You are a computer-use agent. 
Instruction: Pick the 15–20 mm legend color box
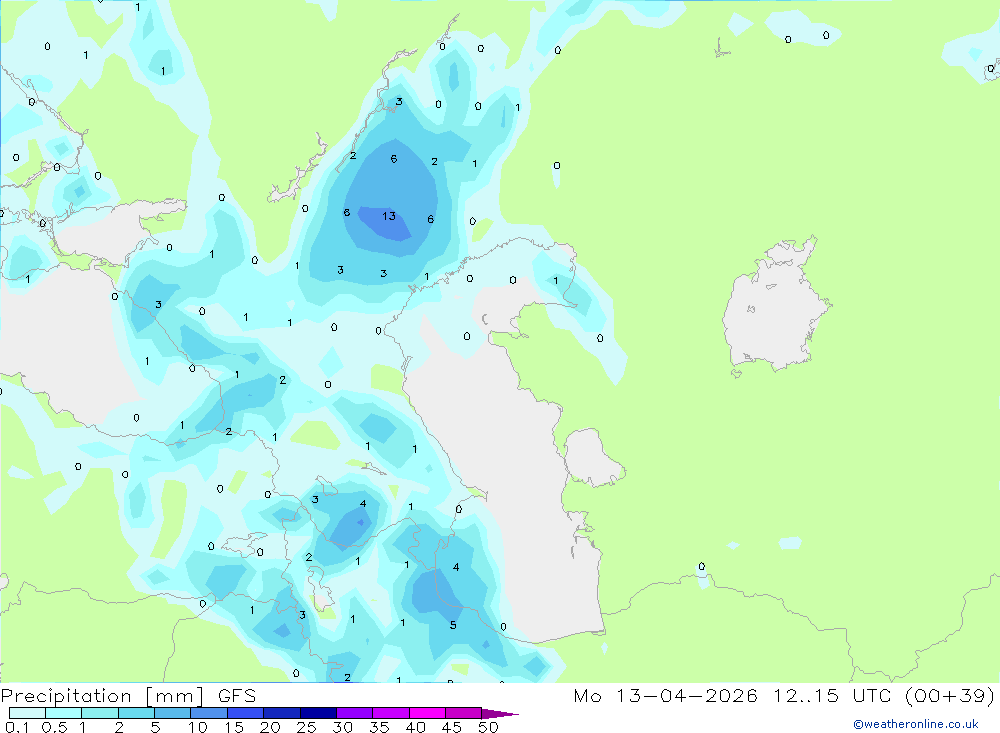tap(246, 713)
